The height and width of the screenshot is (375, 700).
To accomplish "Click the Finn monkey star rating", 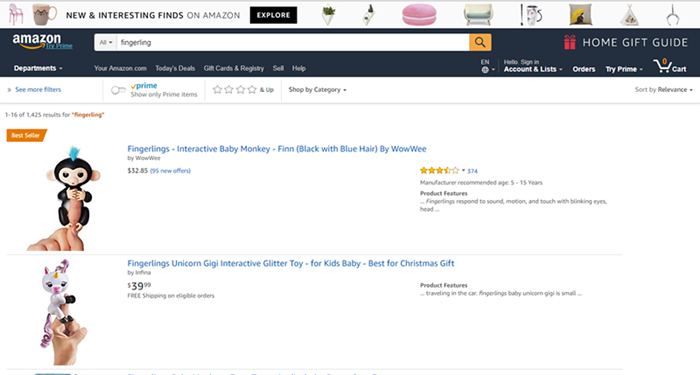I will (439, 171).
